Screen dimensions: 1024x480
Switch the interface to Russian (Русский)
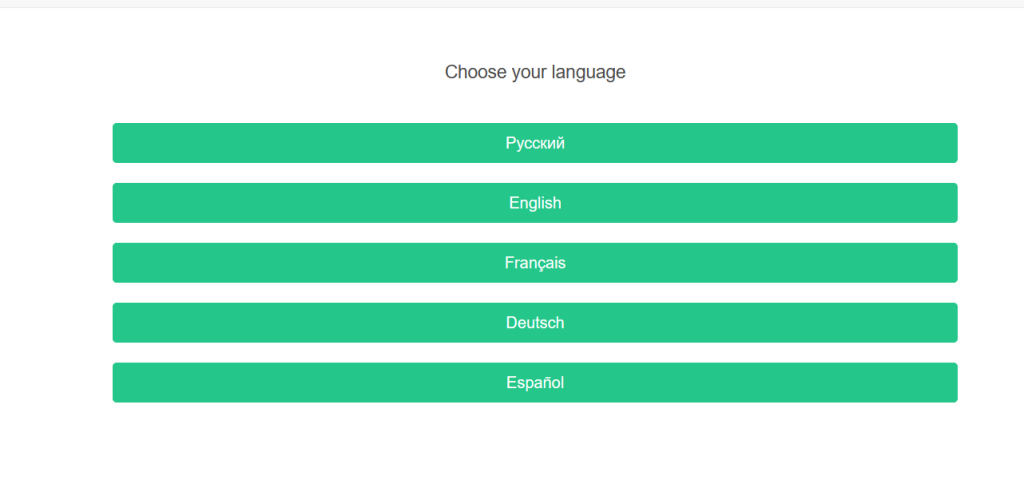(535, 143)
